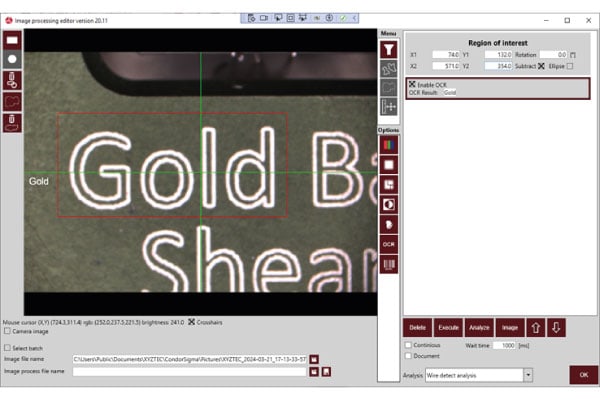
Task: Click the Wait time input field
Action: point(502,344)
